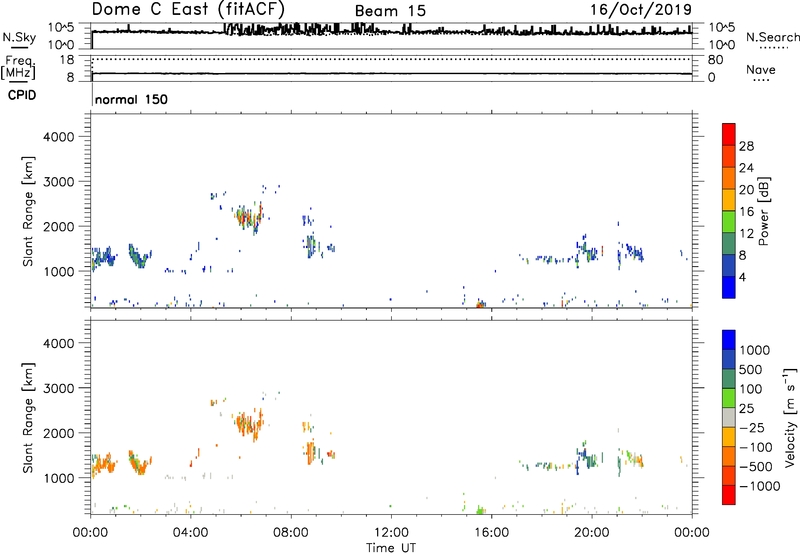Click the "Nave" legend label

pyautogui.click(x=761, y=70)
